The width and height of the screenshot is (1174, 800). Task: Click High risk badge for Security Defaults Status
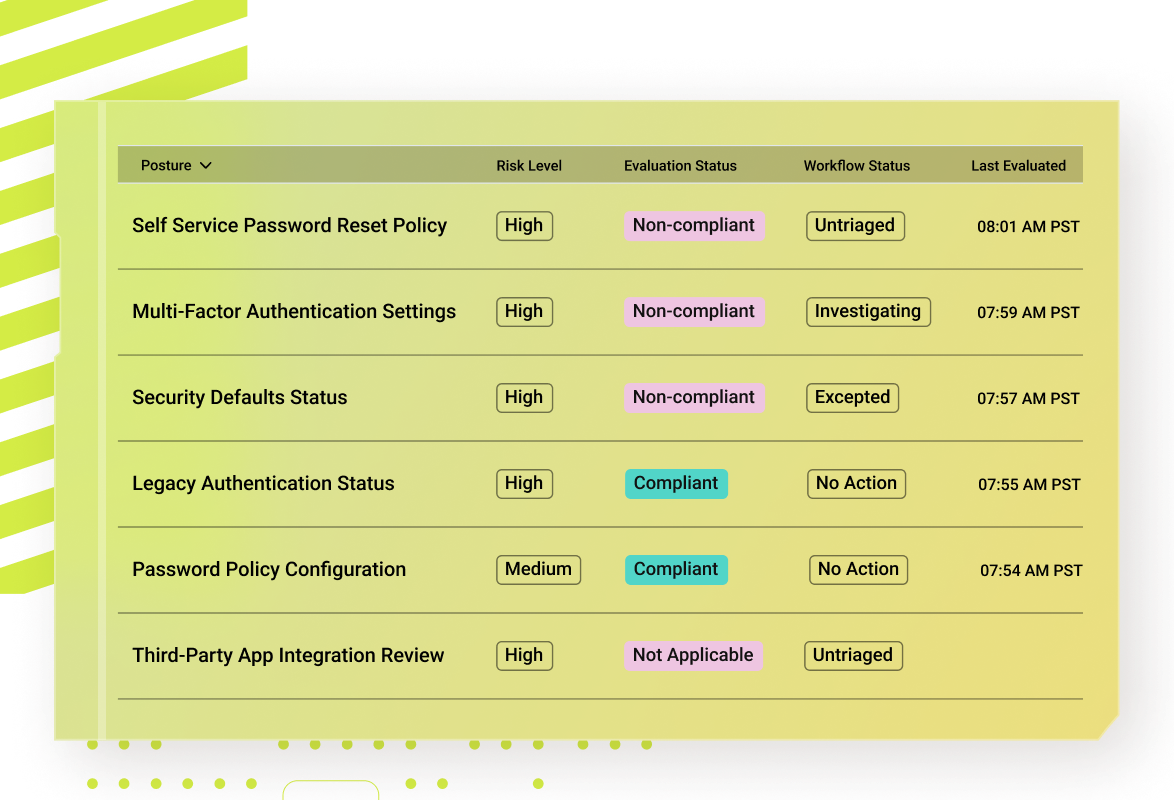(x=524, y=398)
